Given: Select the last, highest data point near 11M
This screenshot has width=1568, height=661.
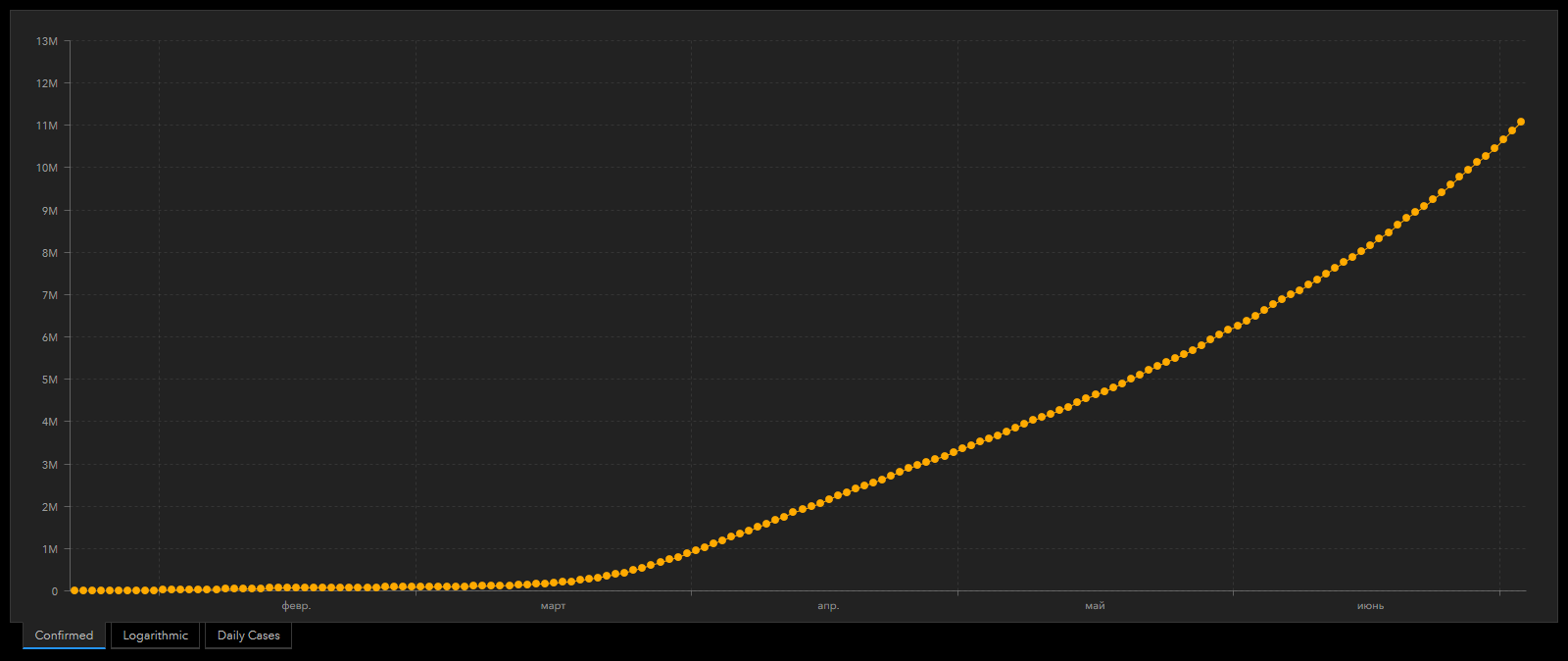Looking at the screenshot, I should tap(1521, 122).
